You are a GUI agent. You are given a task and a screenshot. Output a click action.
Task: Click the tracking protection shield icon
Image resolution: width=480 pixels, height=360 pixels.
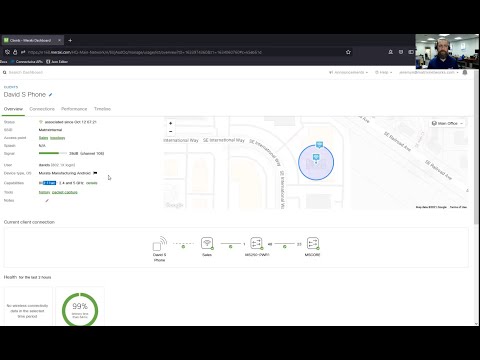7,52
